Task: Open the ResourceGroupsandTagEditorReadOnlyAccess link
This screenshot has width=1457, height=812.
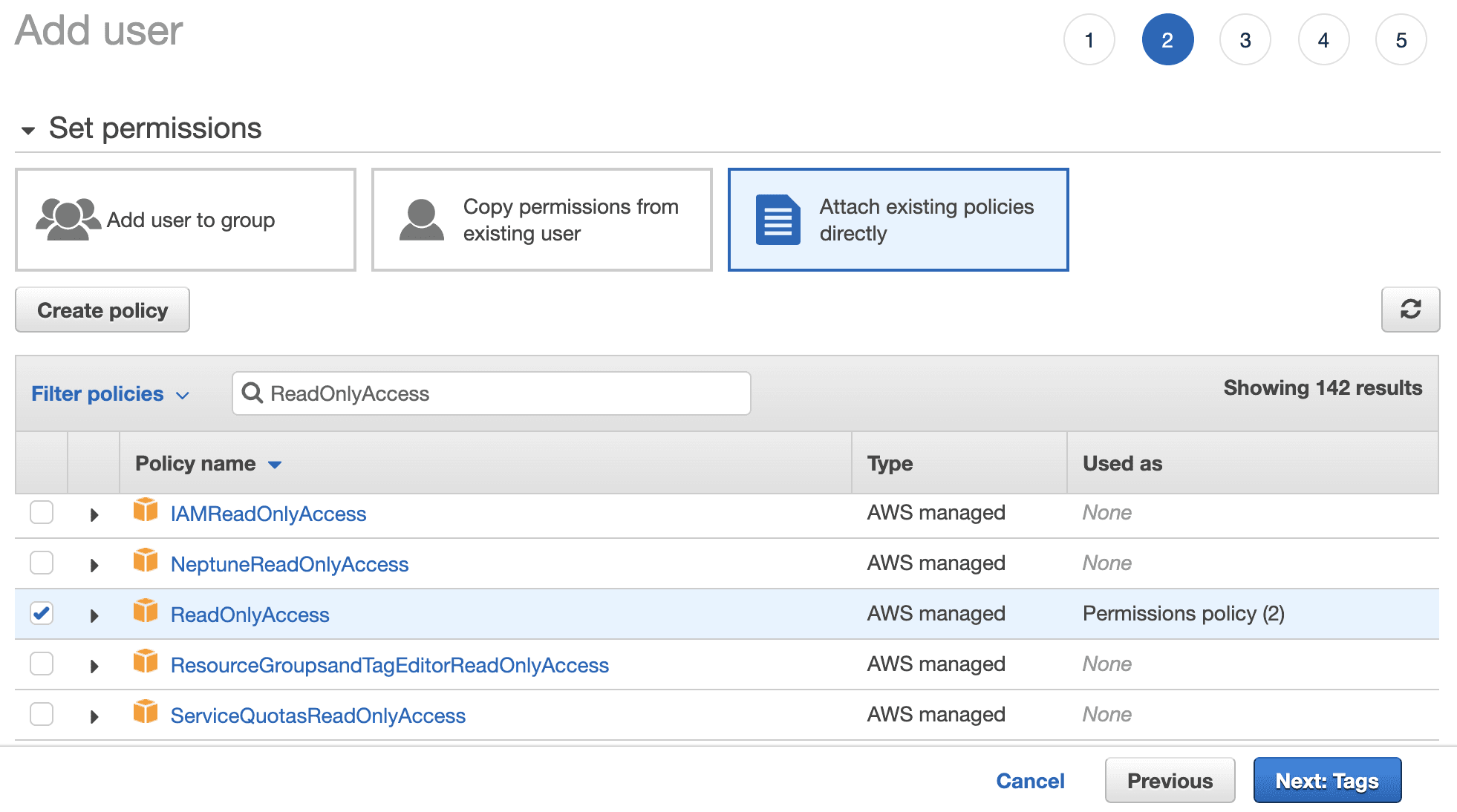Action: [x=390, y=665]
